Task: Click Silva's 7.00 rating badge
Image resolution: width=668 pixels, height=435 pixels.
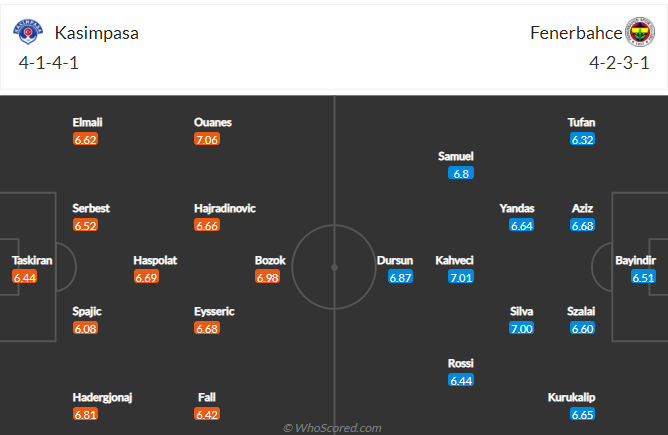Action: (521, 328)
